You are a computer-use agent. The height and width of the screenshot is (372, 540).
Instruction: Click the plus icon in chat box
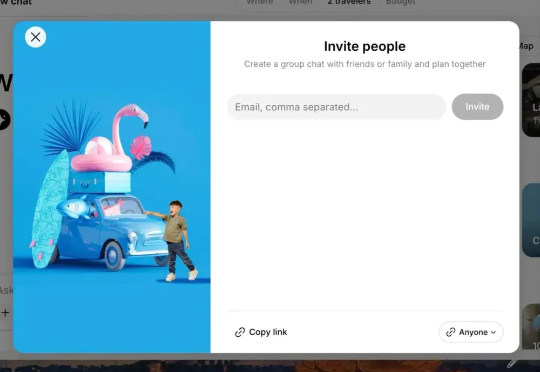click(5, 313)
